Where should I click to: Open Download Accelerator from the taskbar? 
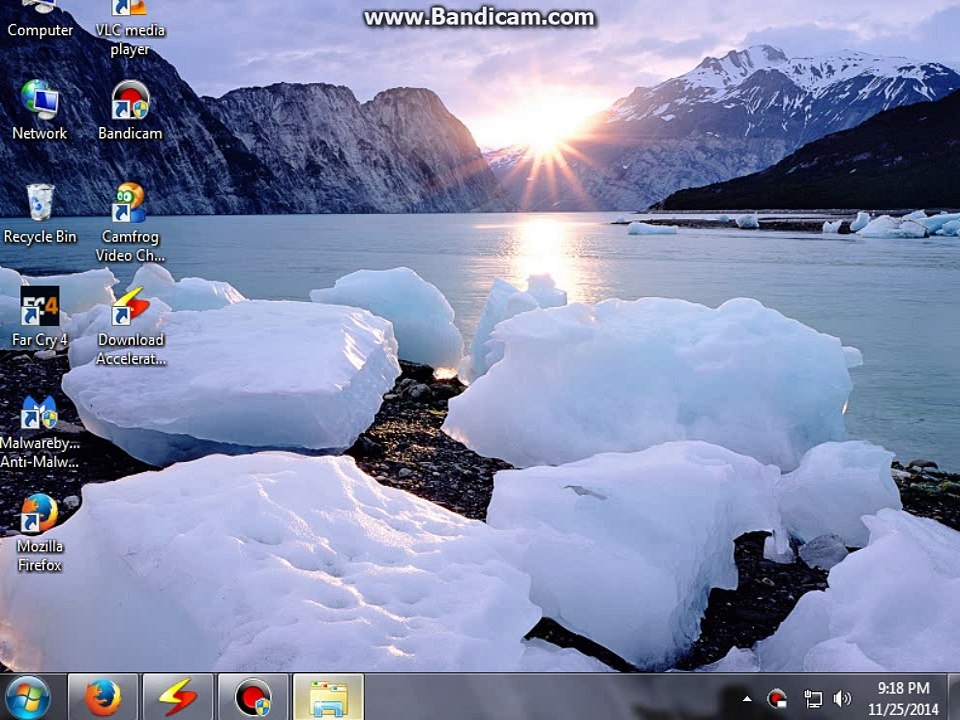178,697
